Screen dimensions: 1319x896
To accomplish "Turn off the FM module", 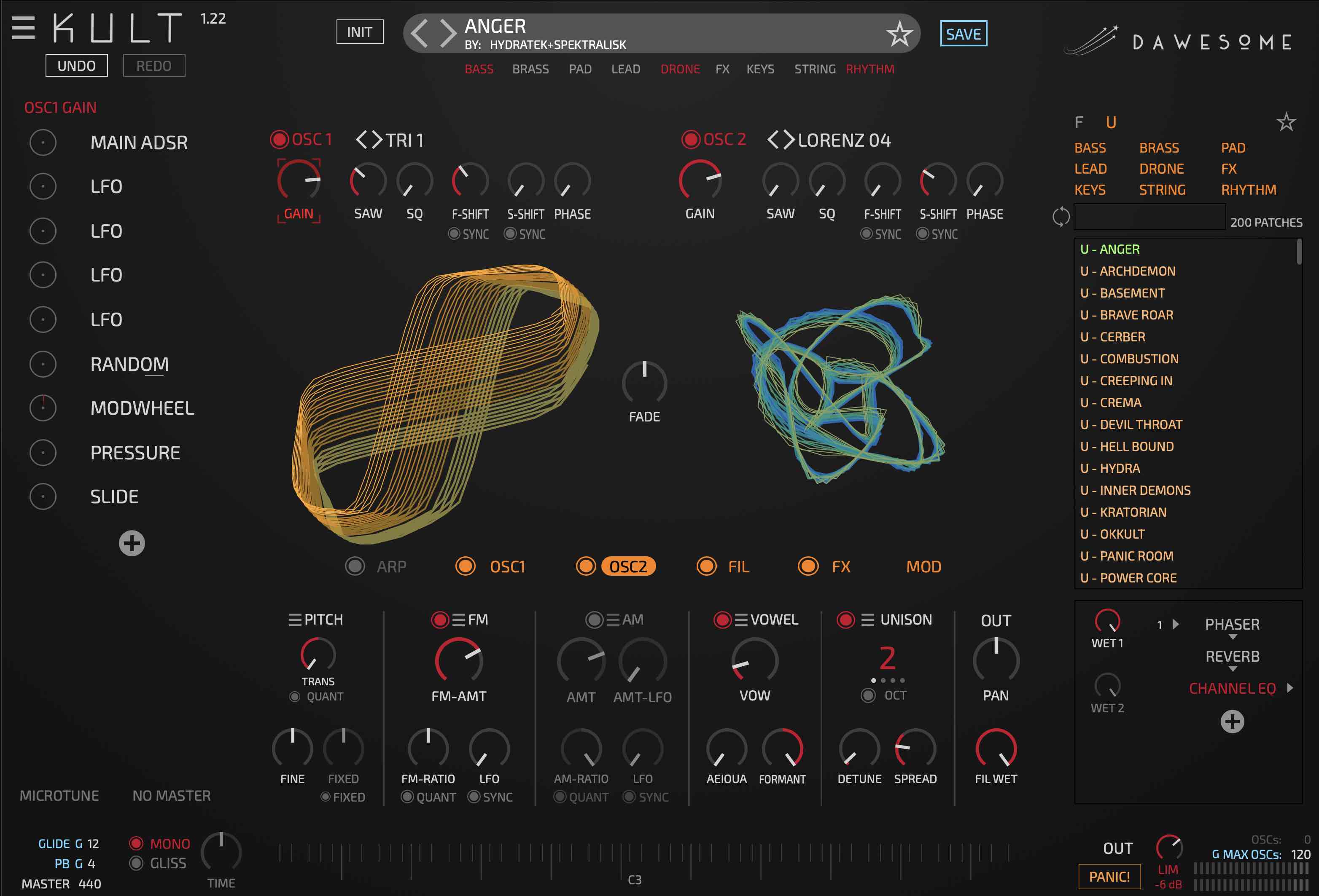I will 440,620.
